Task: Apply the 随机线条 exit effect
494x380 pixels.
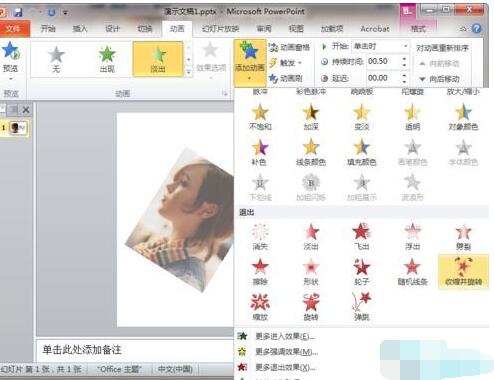Action: [x=412, y=272]
